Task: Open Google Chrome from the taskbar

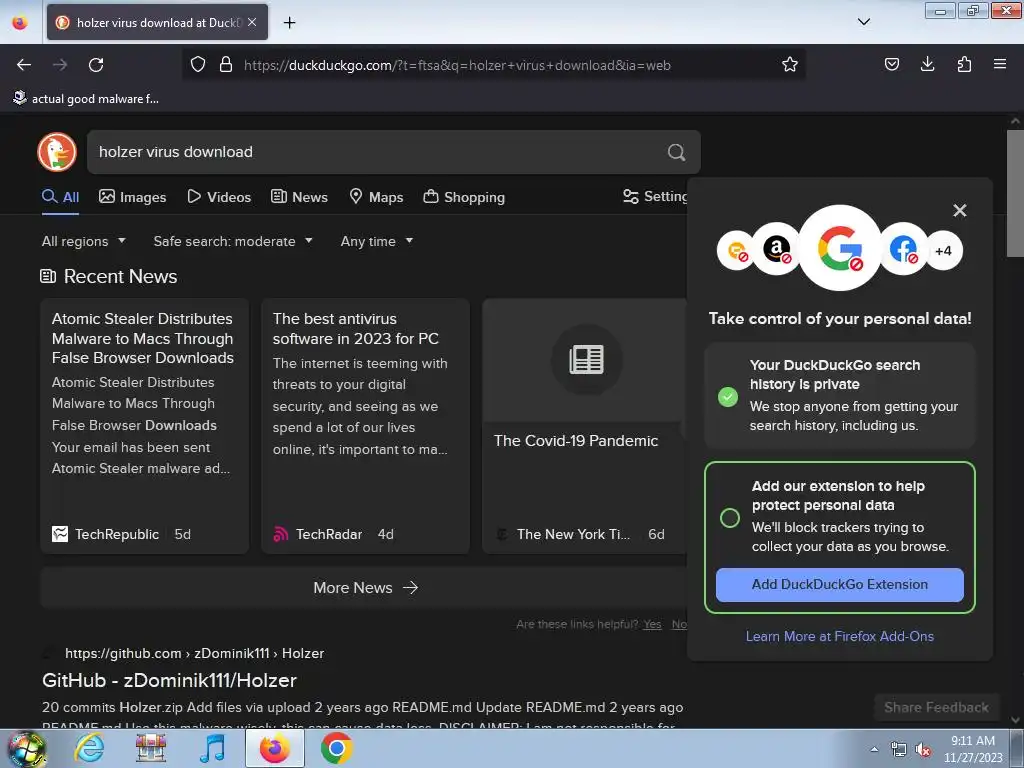Action: tap(336, 748)
